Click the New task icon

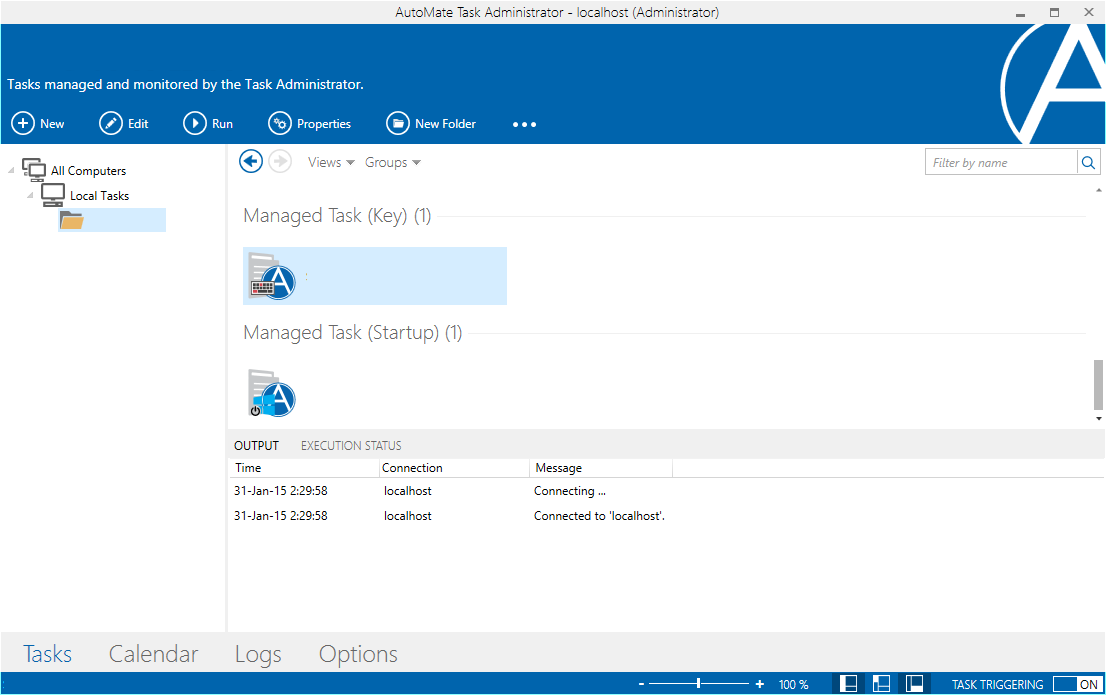22,124
